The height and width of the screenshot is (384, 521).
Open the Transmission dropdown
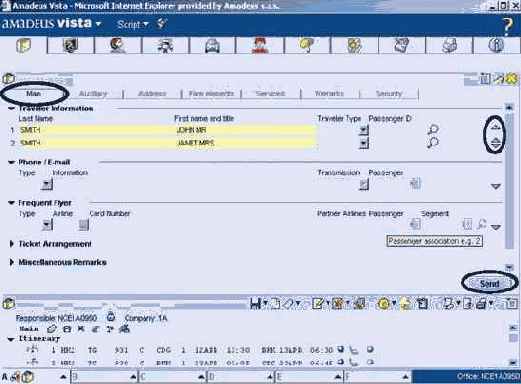(x=364, y=184)
